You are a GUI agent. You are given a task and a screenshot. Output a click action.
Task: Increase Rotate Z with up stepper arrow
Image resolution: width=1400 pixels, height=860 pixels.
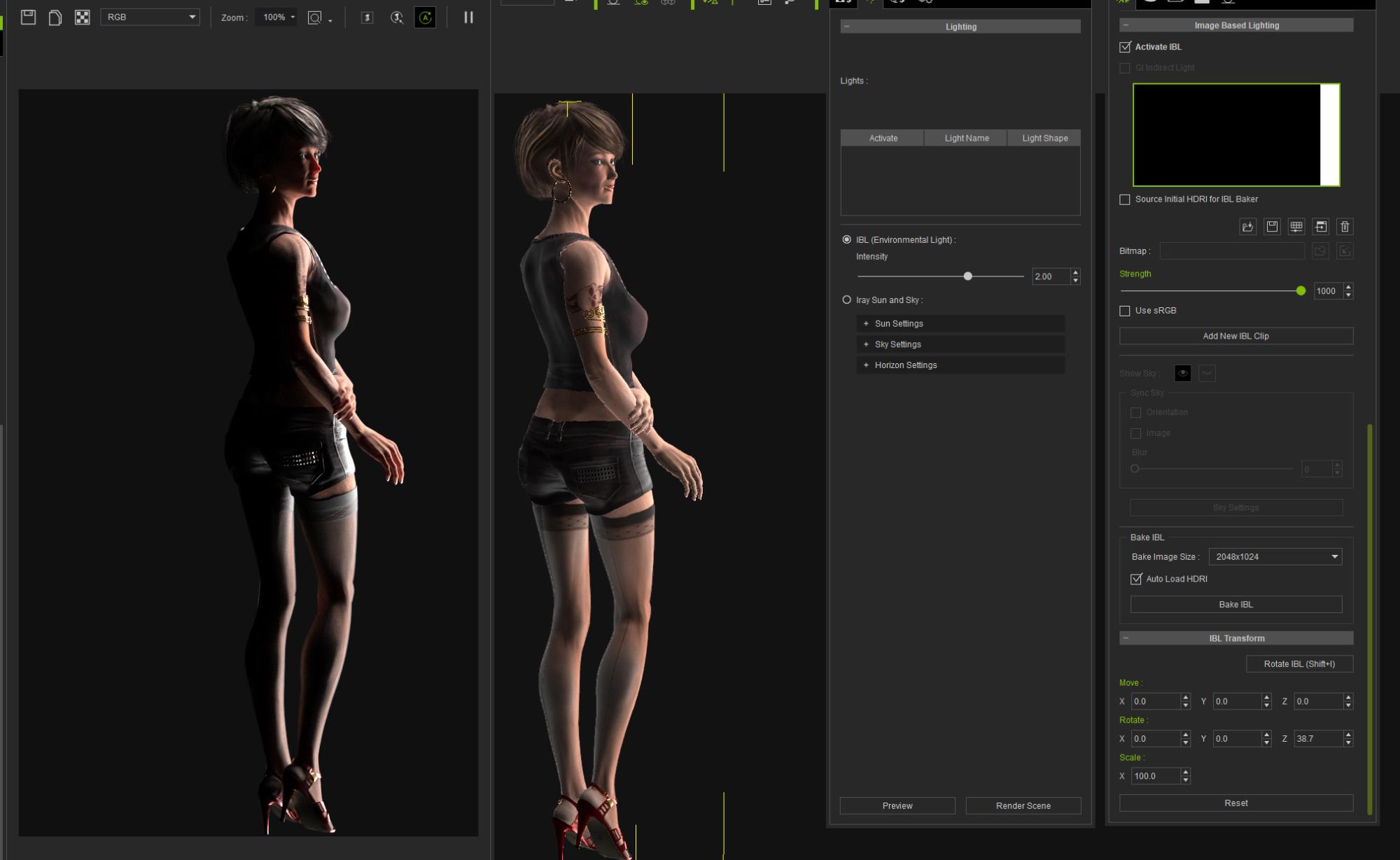(1349, 734)
